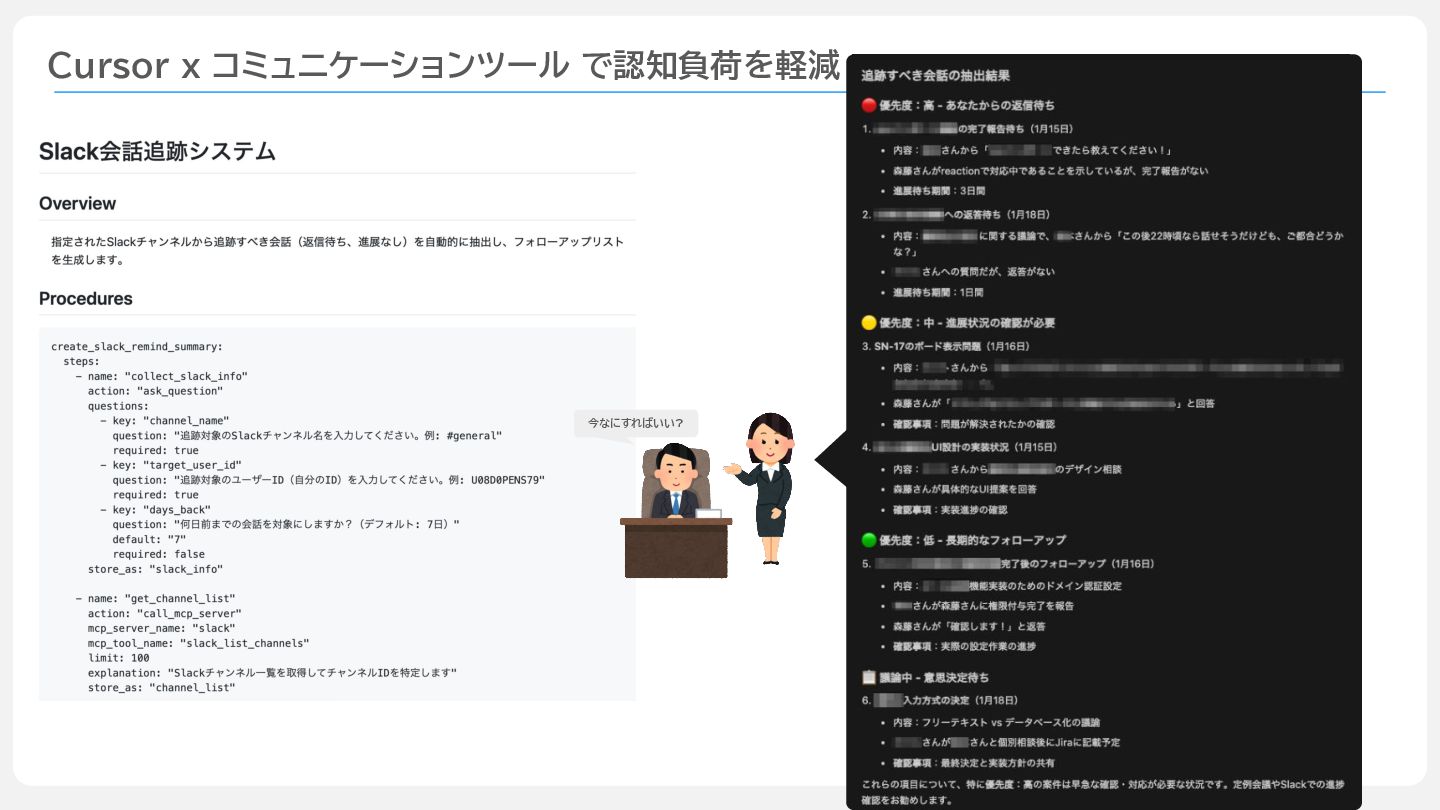Click the slide title starting with Cursor x
The height and width of the screenshot is (810, 1440).
point(444,66)
